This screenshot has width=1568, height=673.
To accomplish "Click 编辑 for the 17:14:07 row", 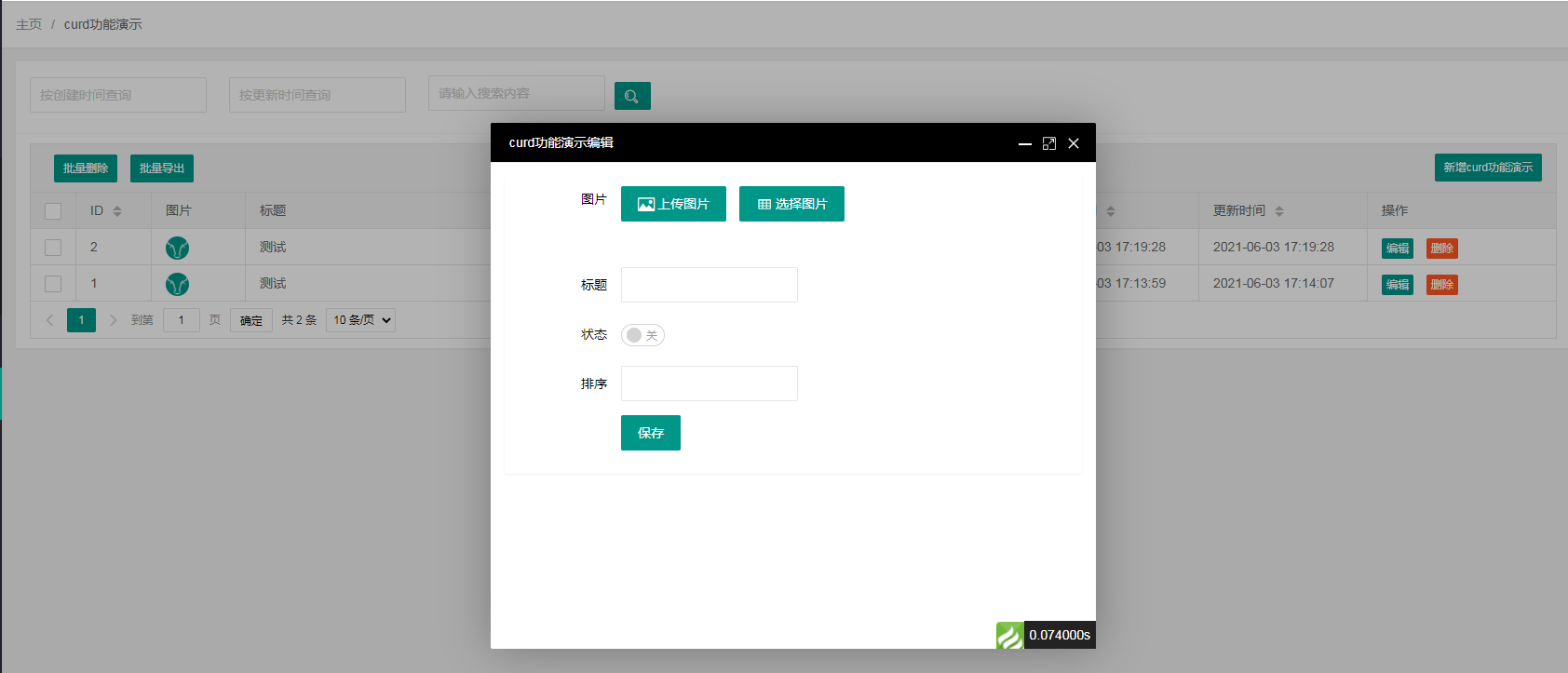I will (1398, 285).
